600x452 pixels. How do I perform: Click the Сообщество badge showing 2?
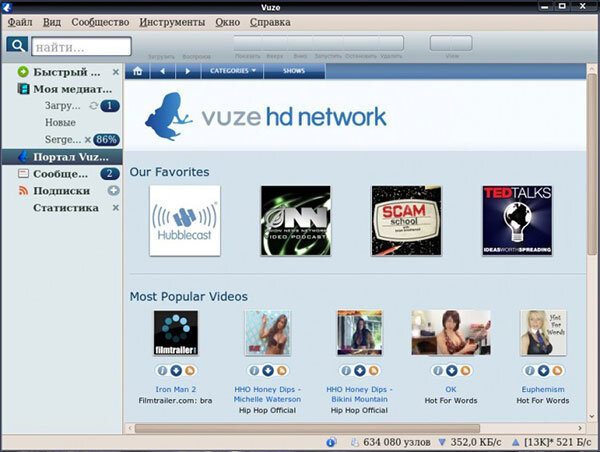[110, 174]
